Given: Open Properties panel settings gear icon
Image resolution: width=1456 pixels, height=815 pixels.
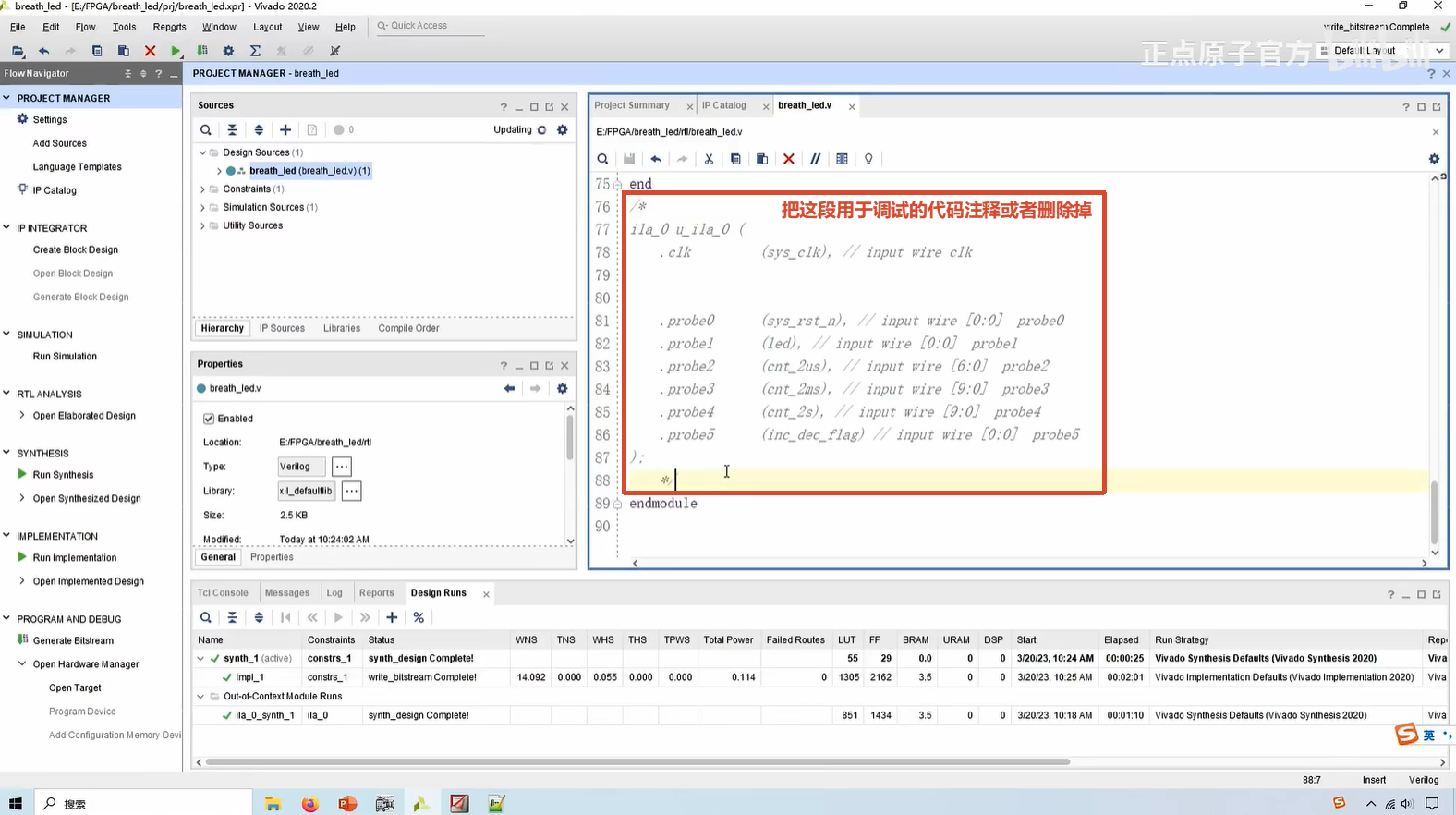Looking at the screenshot, I should (x=562, y=388).
